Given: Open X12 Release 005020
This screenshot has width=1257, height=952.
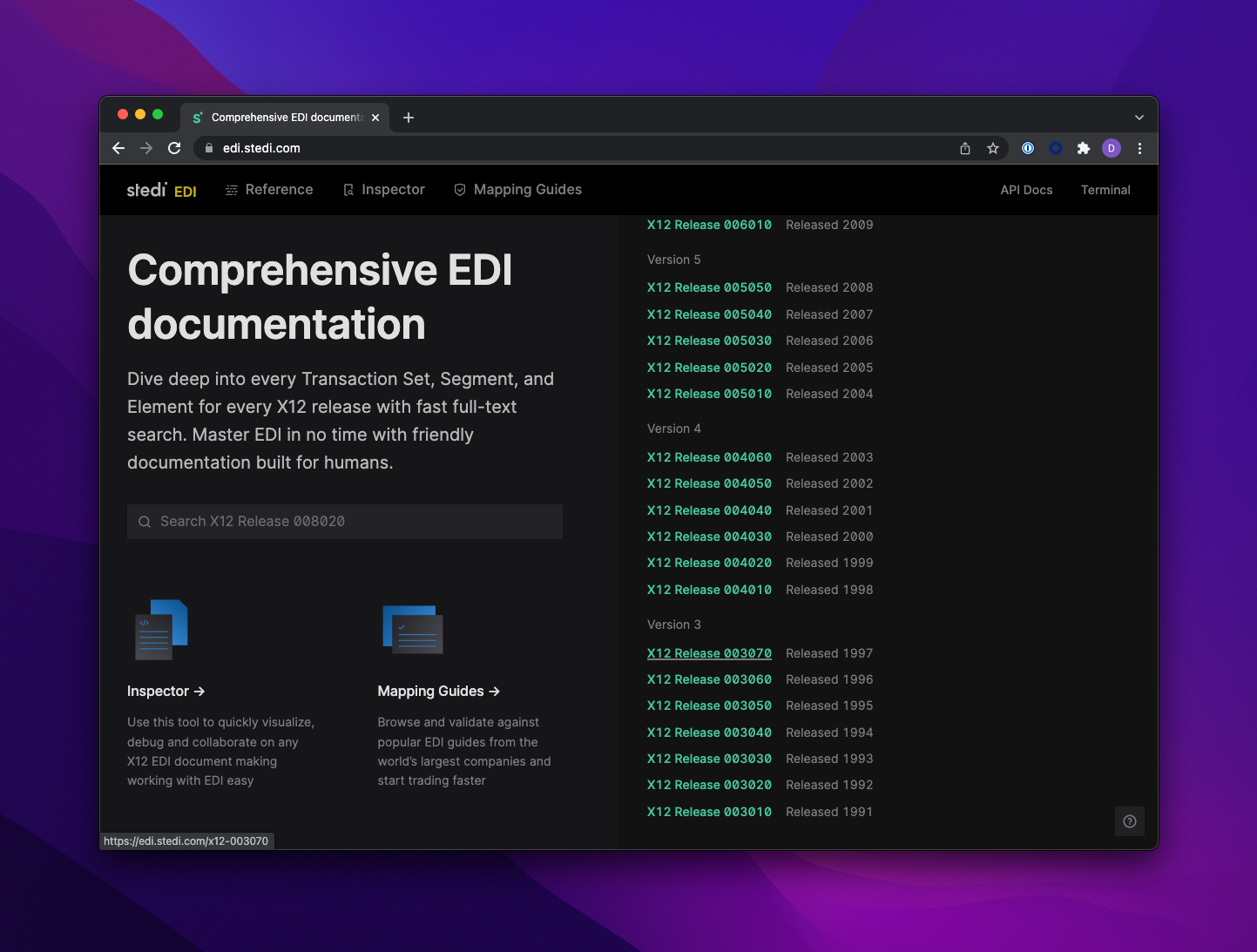Looking at the screenshot, I should pyautogui.click(x=709, y=368).
